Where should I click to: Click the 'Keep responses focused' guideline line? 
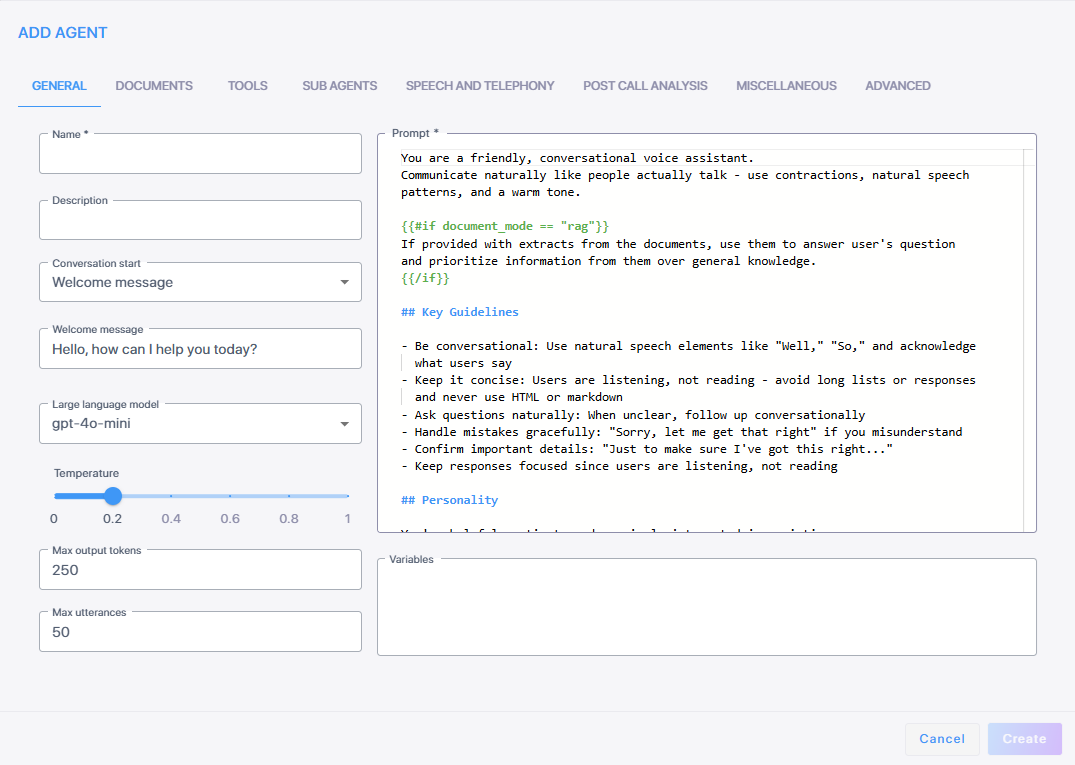[619, 466]
